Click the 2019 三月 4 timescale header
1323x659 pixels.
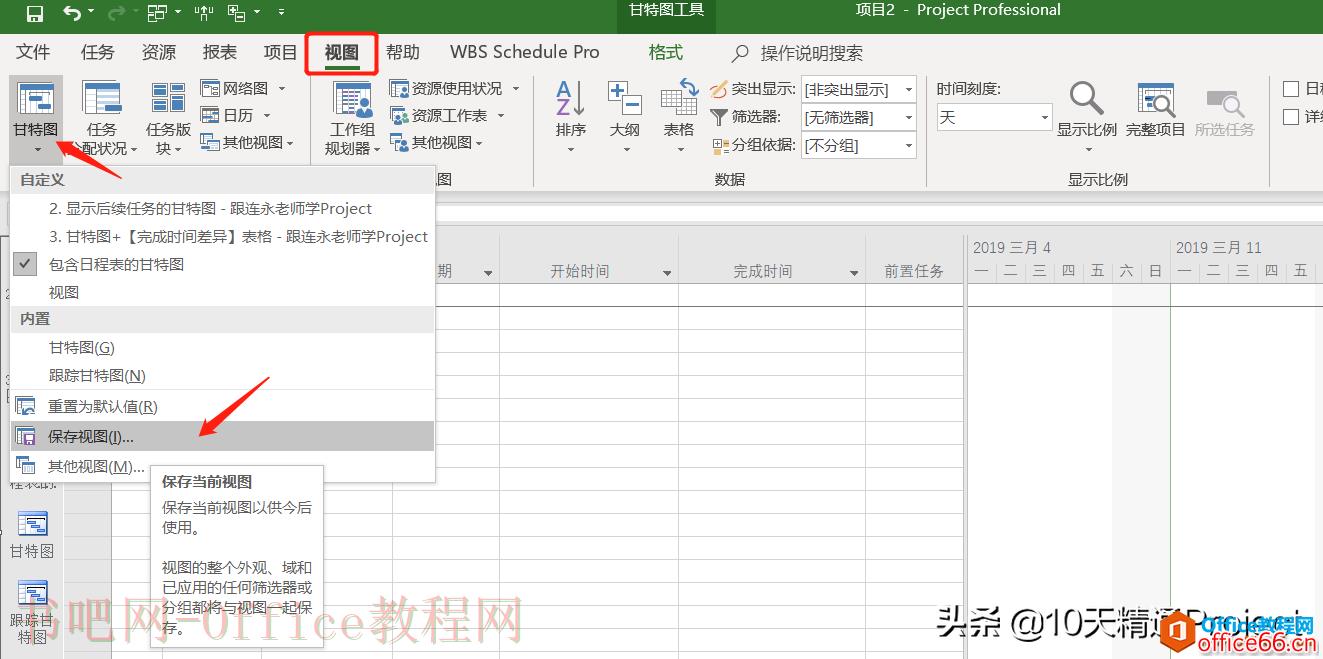coord(1012,247)
